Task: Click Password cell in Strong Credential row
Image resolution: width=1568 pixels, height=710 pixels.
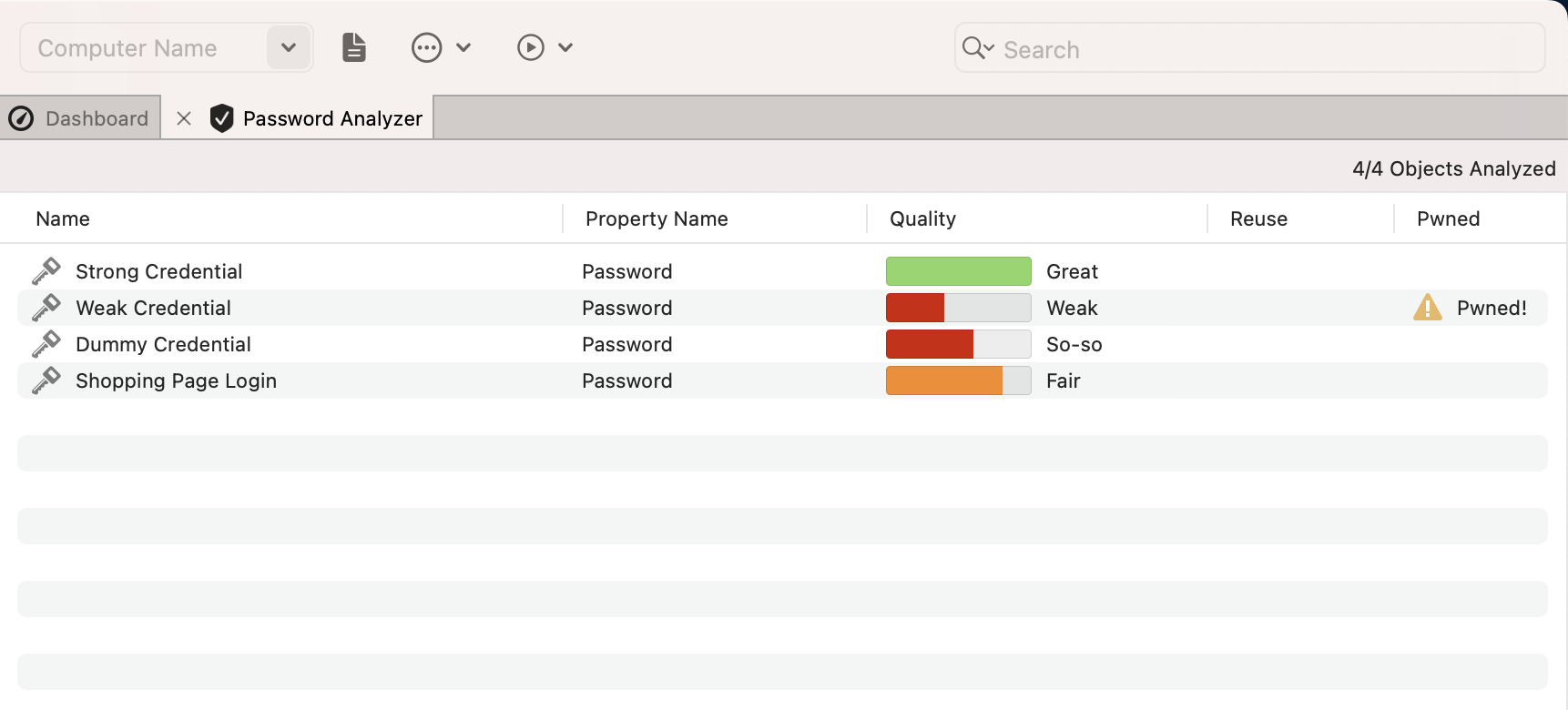Action: pos(626,271)
